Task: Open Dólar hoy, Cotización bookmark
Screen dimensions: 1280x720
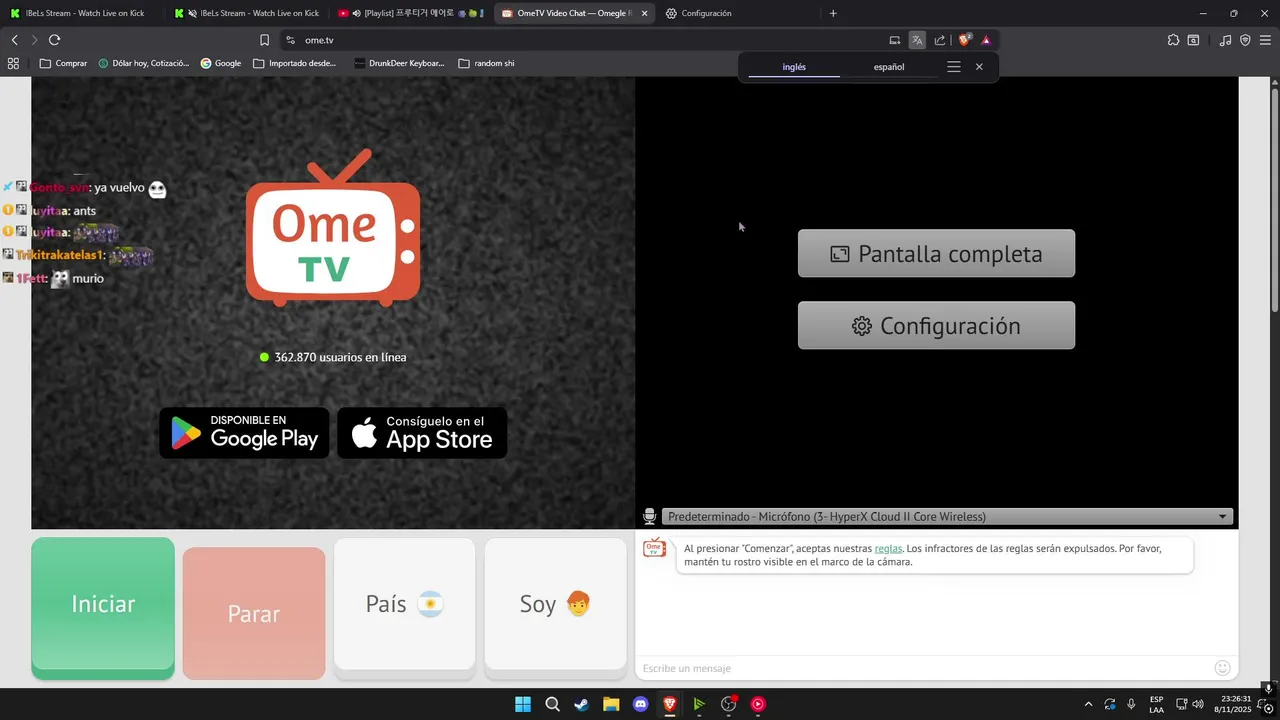Action: click(144, 63)
